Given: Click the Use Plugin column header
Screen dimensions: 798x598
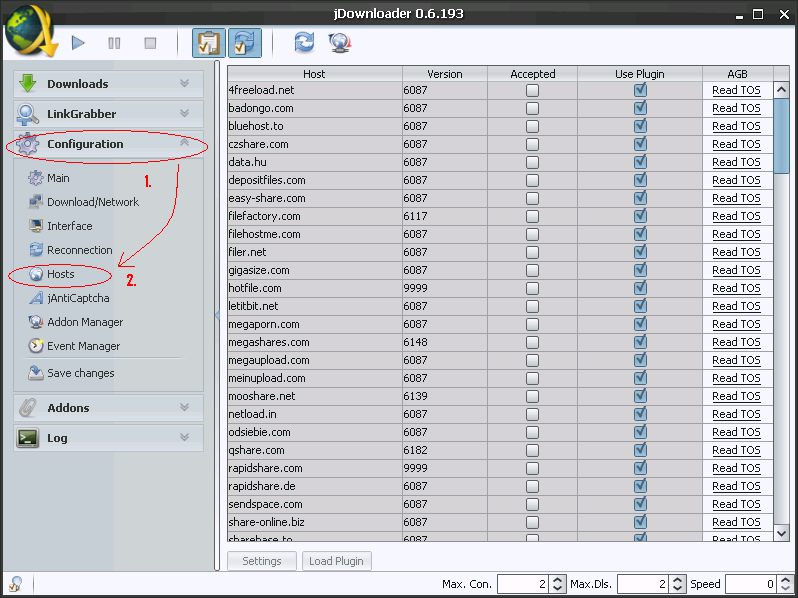Looking at the screenshot, I should [640, 74].
